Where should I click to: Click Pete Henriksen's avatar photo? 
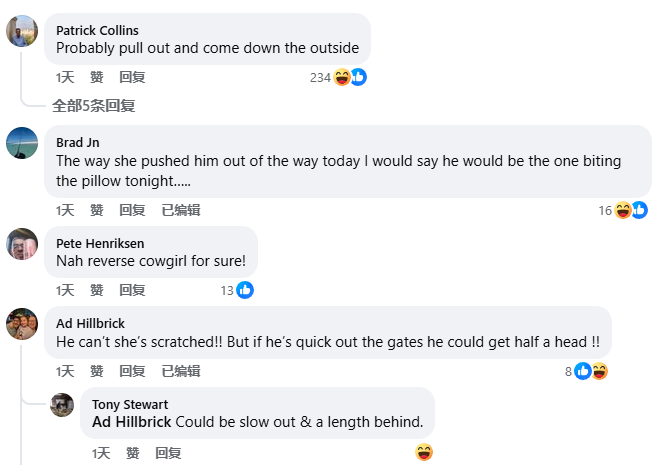tap(22, 244)
